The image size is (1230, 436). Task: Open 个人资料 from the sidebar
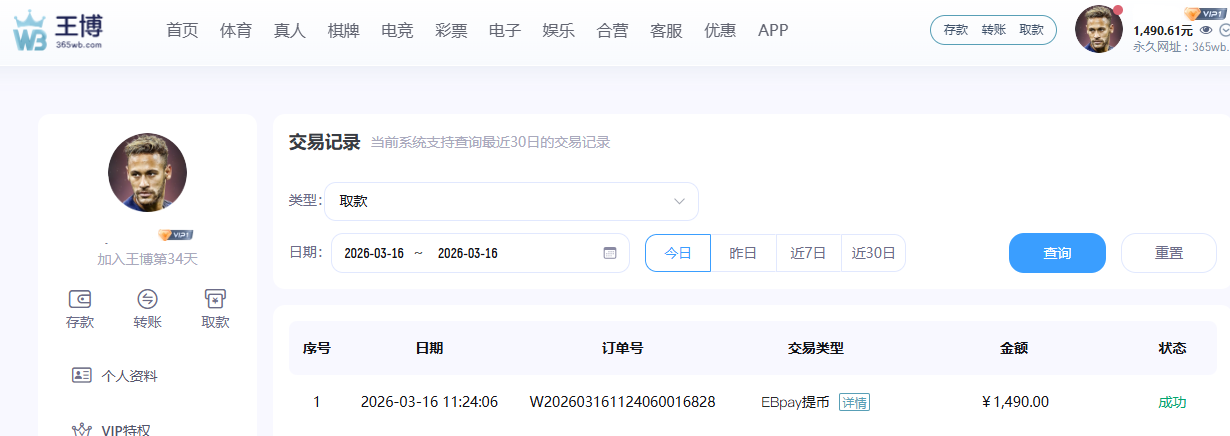click(x=129, y=376)
